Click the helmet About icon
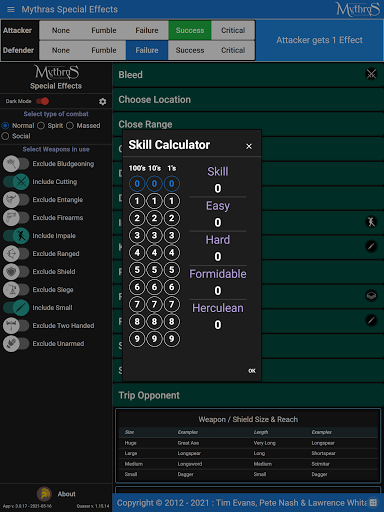384x512 pixels. click(44, 494)
